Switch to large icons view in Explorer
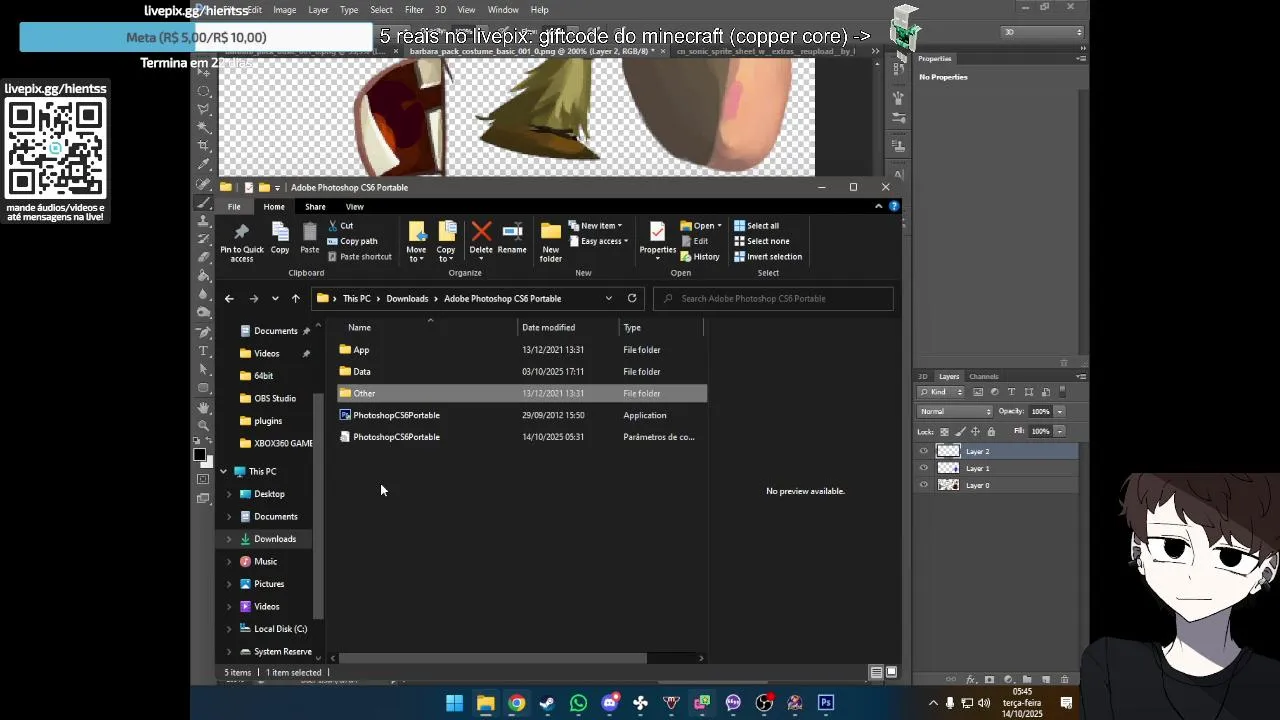 (x=891, y=672)
